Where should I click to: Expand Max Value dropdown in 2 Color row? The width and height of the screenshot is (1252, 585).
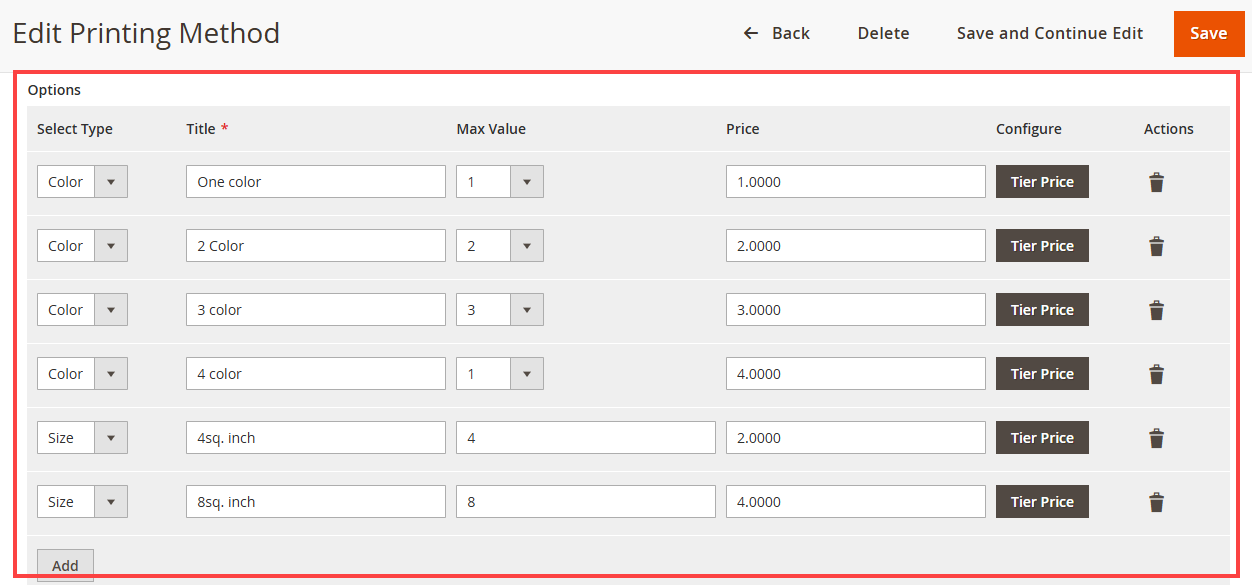click(500, 246)
